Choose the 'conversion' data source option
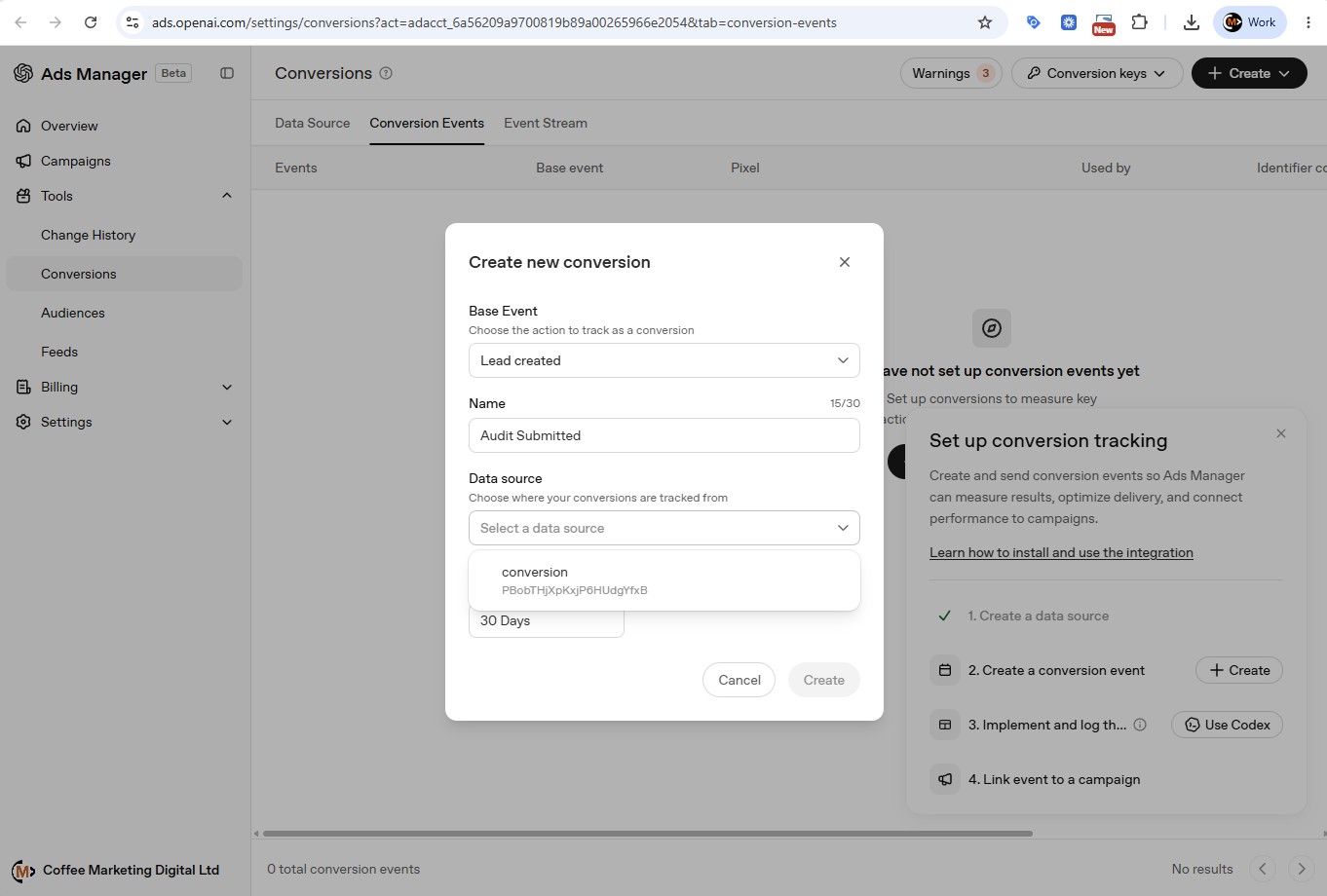The width and height of the screenshot is (1327, 896). pos(664,580)
